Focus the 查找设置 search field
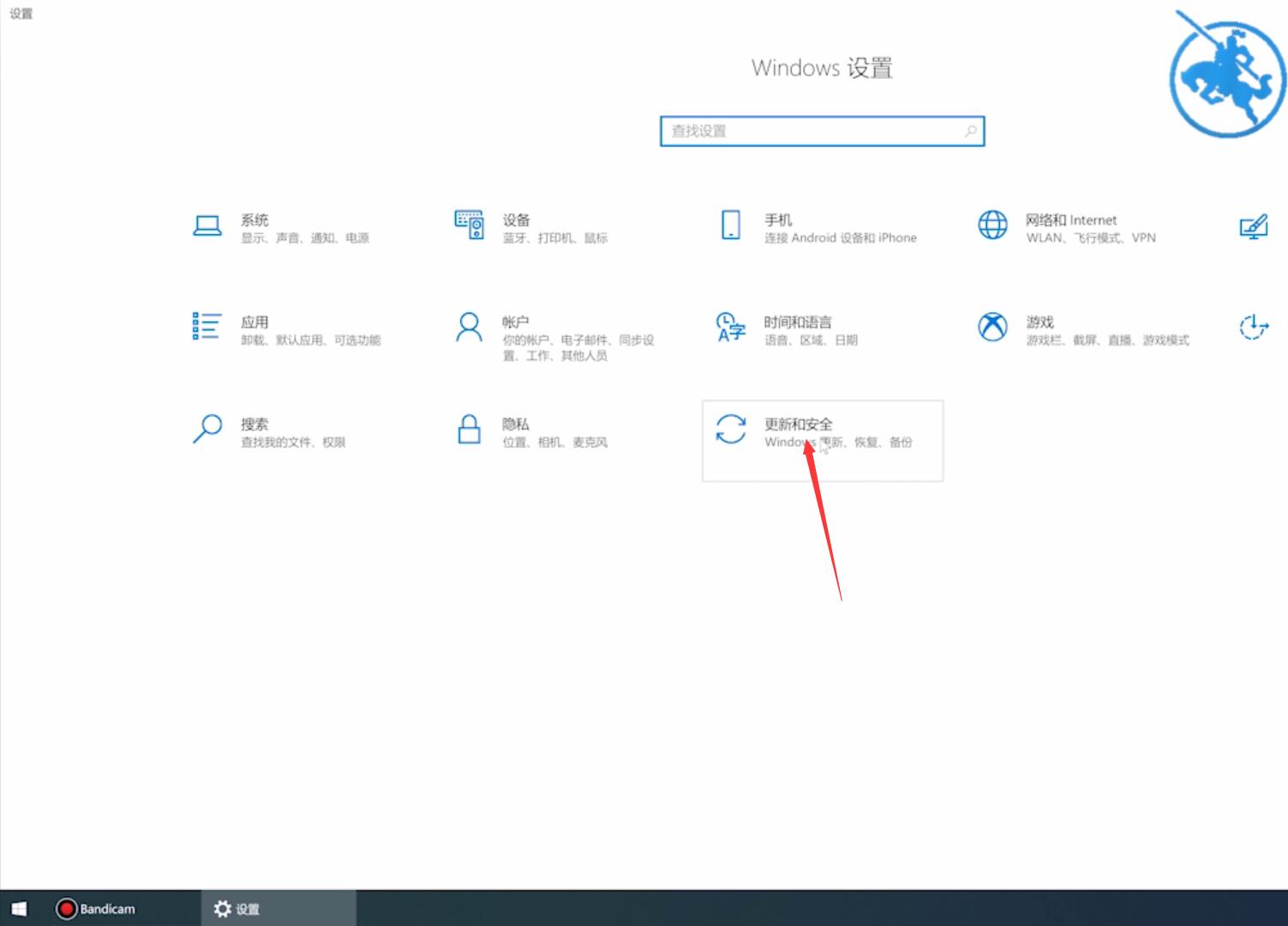1288x926 pixels. (x=822, y=131)
